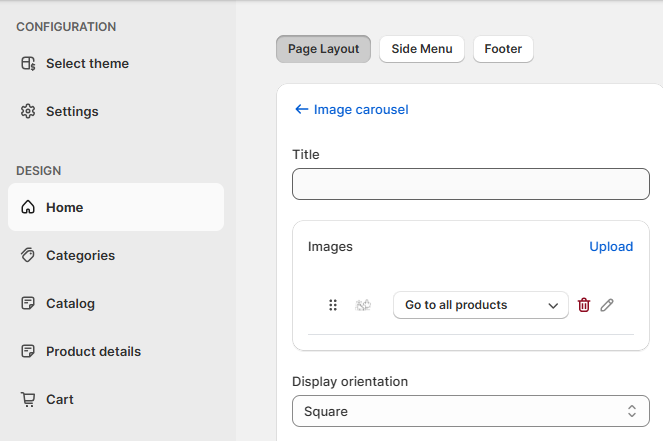Click the Cart shopping icon
The height and width of the screenshot is (441, 663).
pos(28,399)
